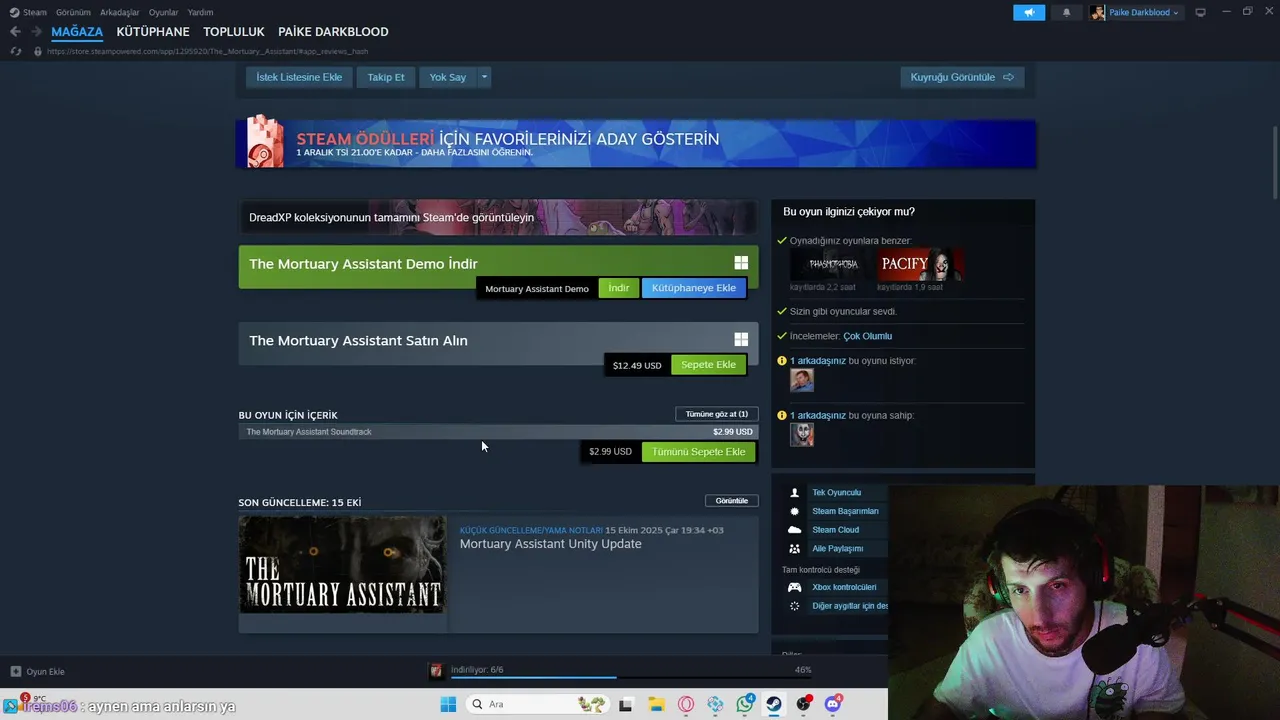Click the Görüntüle button for updates

[x=732, y=500]
